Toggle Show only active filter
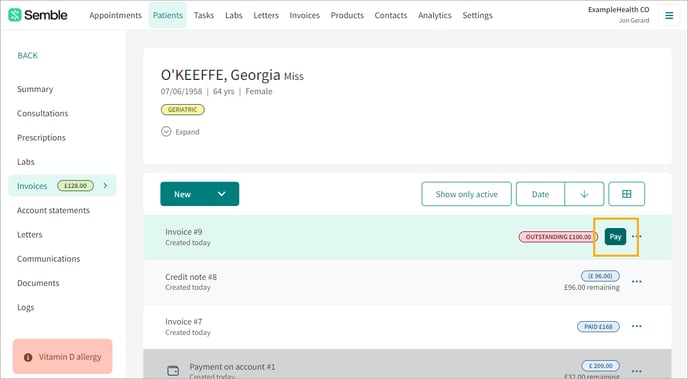 tap(466, 194)
